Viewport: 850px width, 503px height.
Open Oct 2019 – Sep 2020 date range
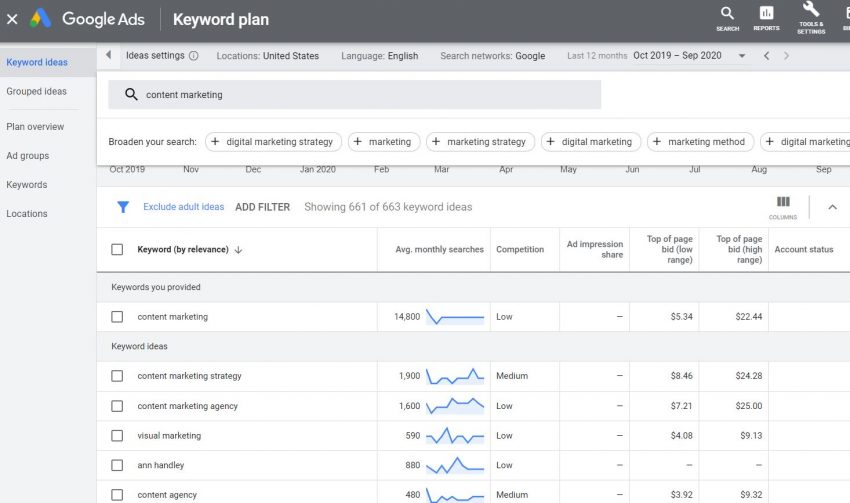[677, 56]
